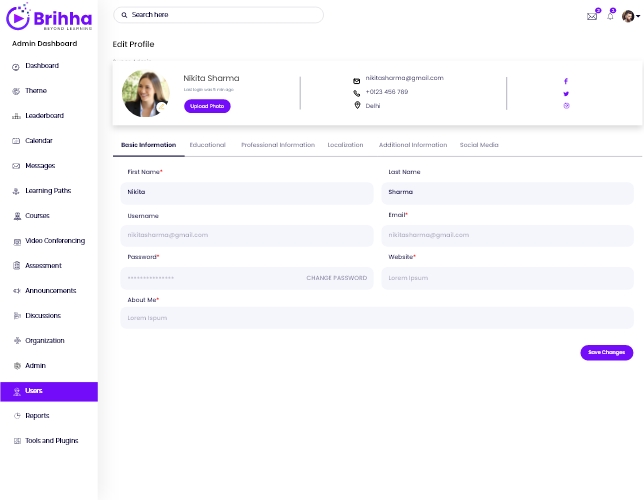644x500 pixels.
Task: Click the Calendar icon in sidebar
Action: coord(16,141)
